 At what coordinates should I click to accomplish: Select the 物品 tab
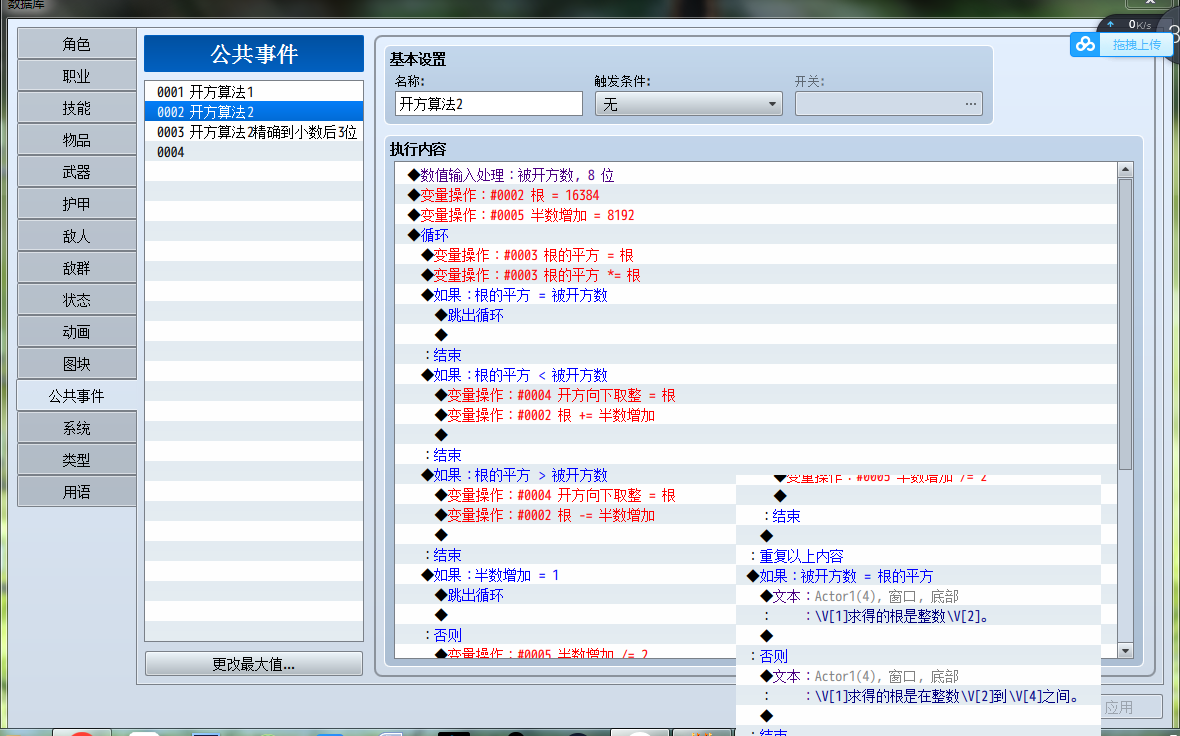77,140
